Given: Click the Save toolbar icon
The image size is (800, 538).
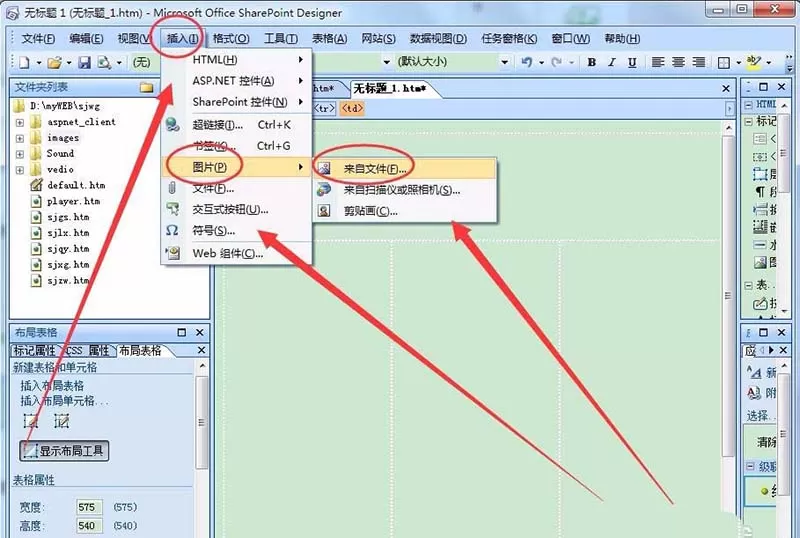Looking at the screenshot, I should pos(84,62).
